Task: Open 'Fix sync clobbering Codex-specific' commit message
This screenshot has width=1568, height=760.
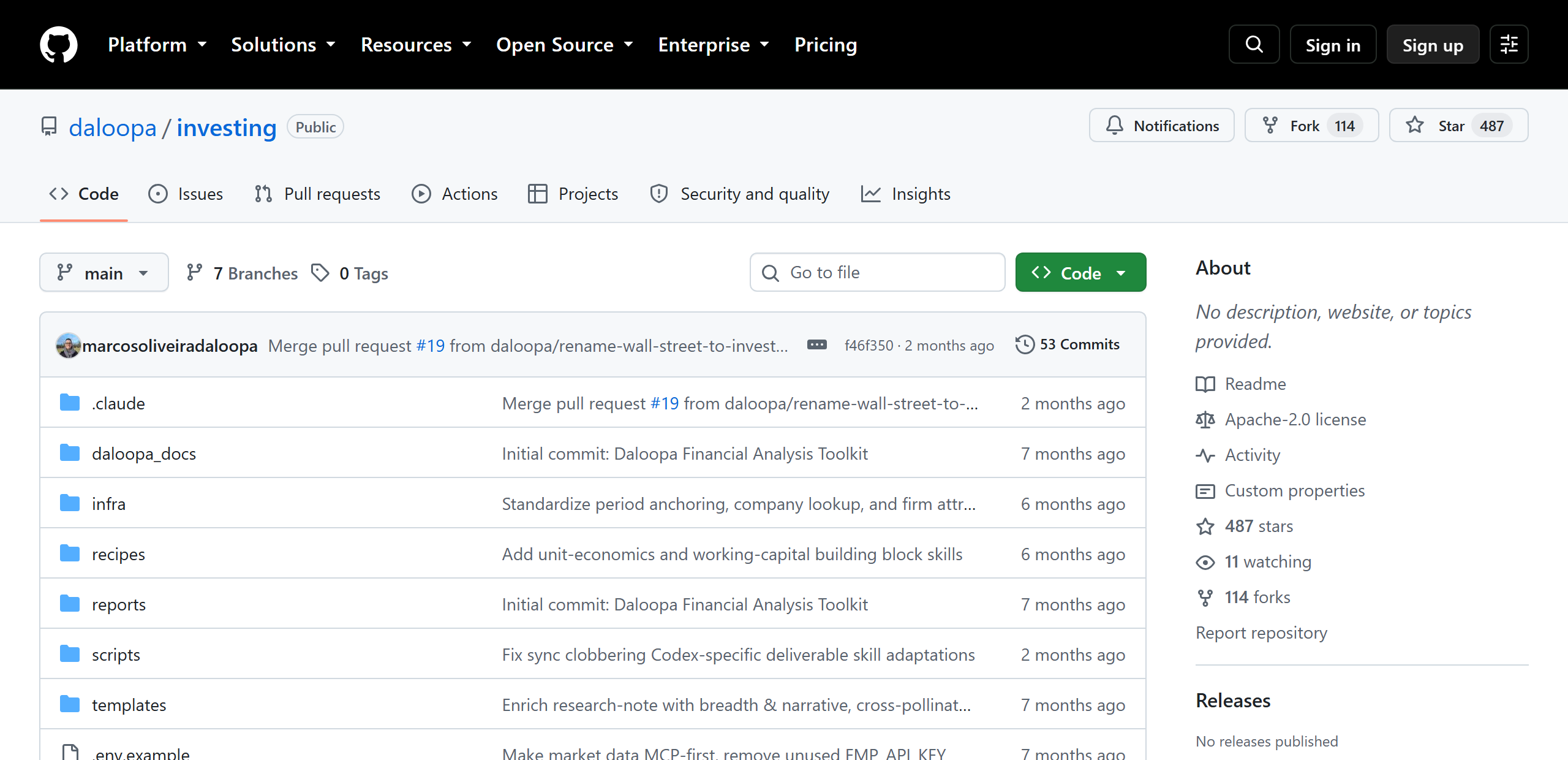Action: 738,655
